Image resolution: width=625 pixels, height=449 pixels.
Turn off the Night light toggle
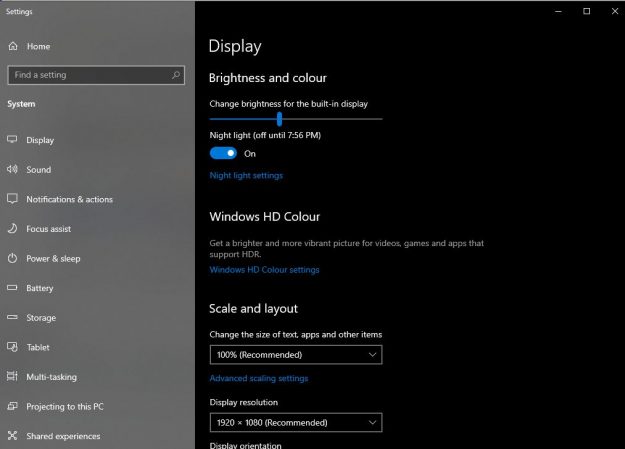pos(223,153)
